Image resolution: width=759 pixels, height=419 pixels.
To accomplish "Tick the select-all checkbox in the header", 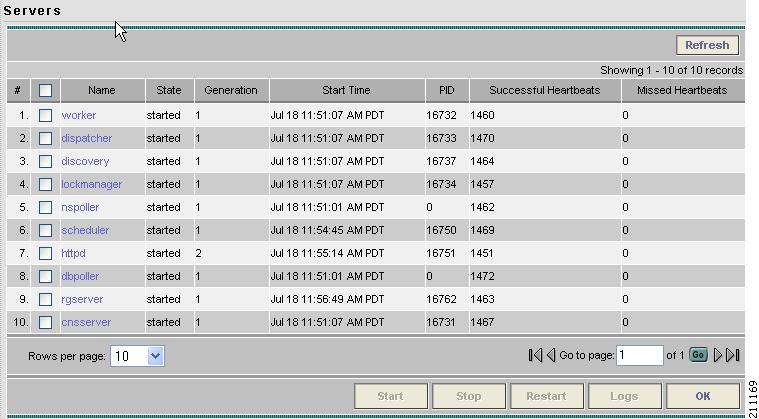I will [45, 90].
